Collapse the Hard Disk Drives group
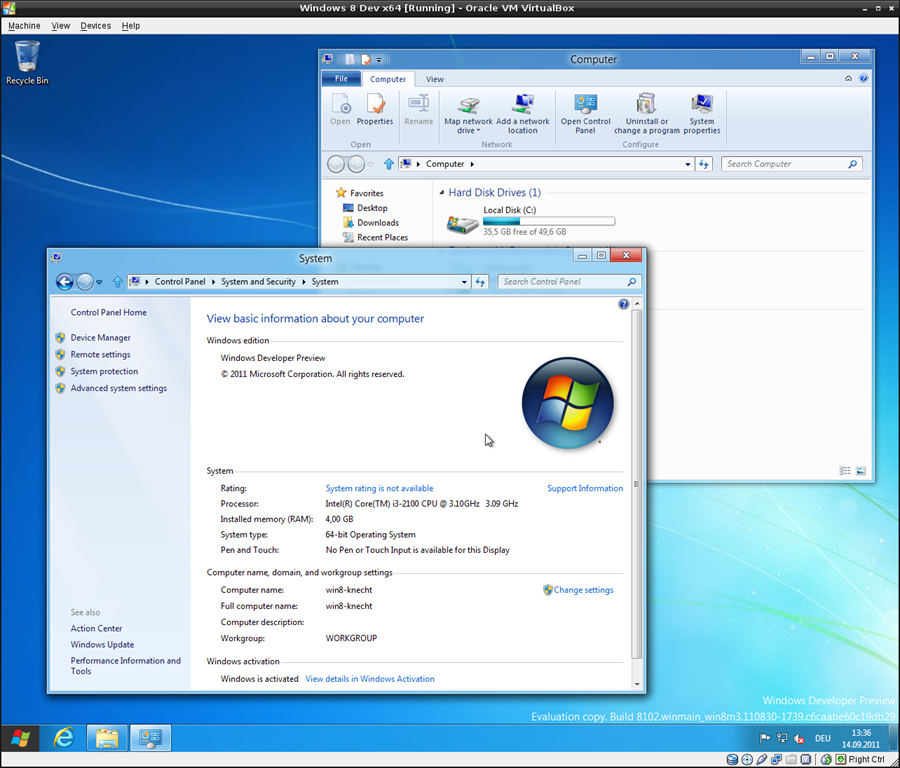This screenshot has width=900, height=768. [441, 192]
